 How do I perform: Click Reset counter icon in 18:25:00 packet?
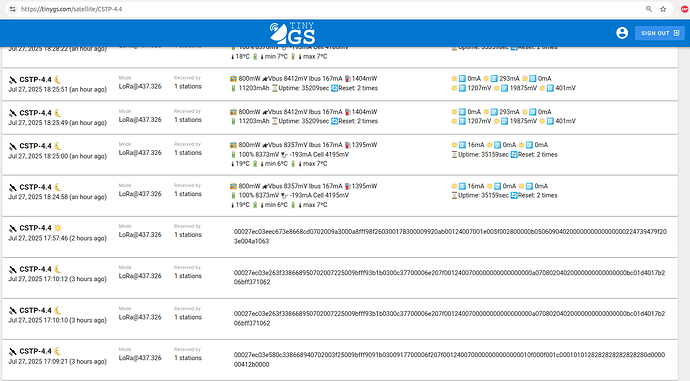[514, 154]
